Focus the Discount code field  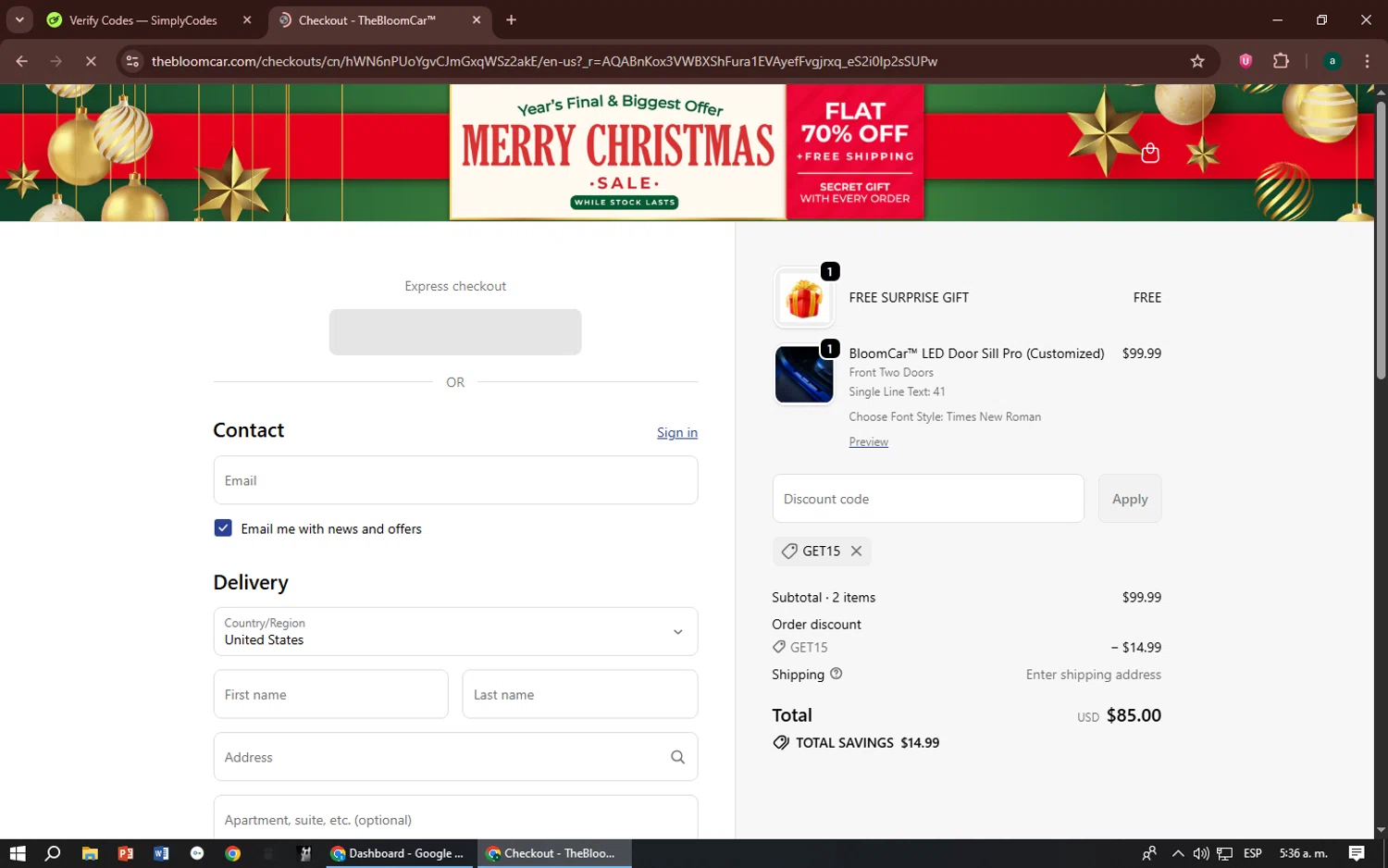pos(928,499)
